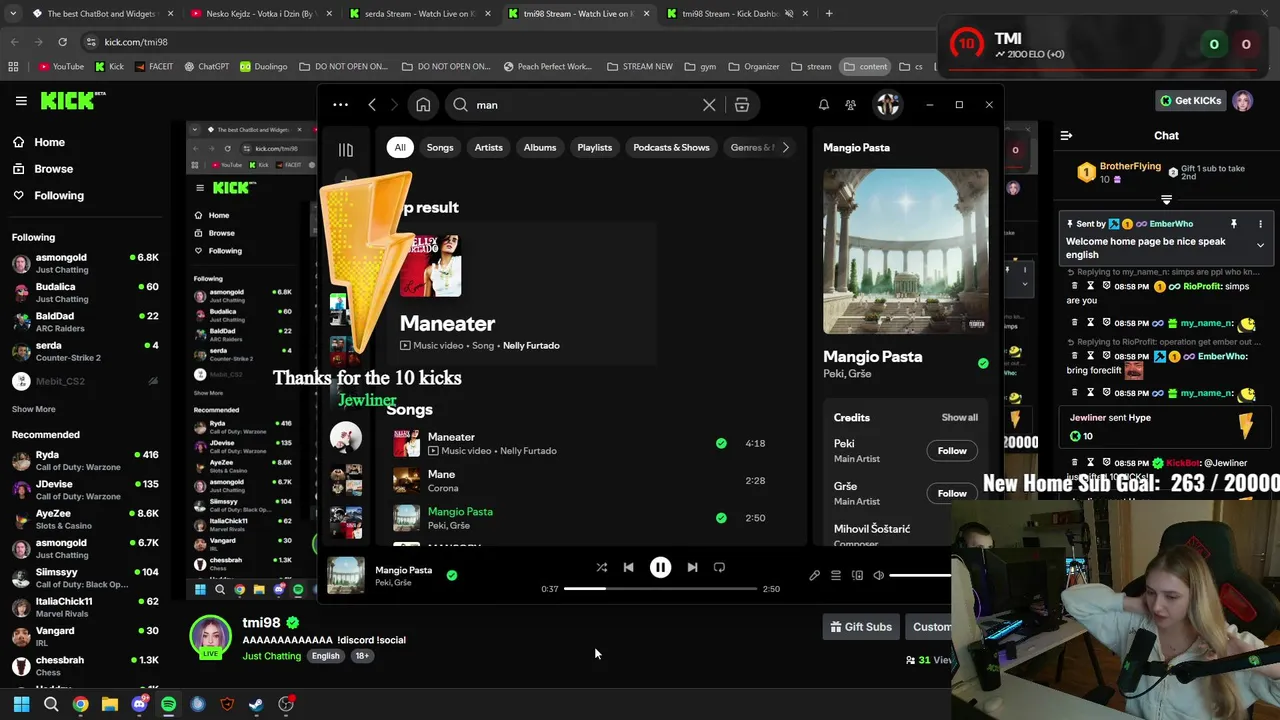Select the Podcasts & Shows filter chip
1280x720 pixels.
point(671,147)
